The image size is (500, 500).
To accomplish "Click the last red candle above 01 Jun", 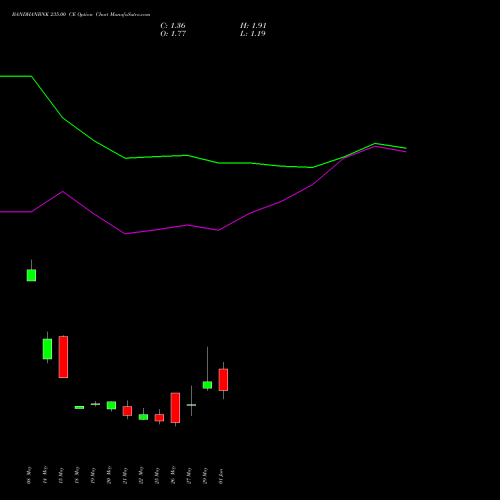I will point(223,380).
